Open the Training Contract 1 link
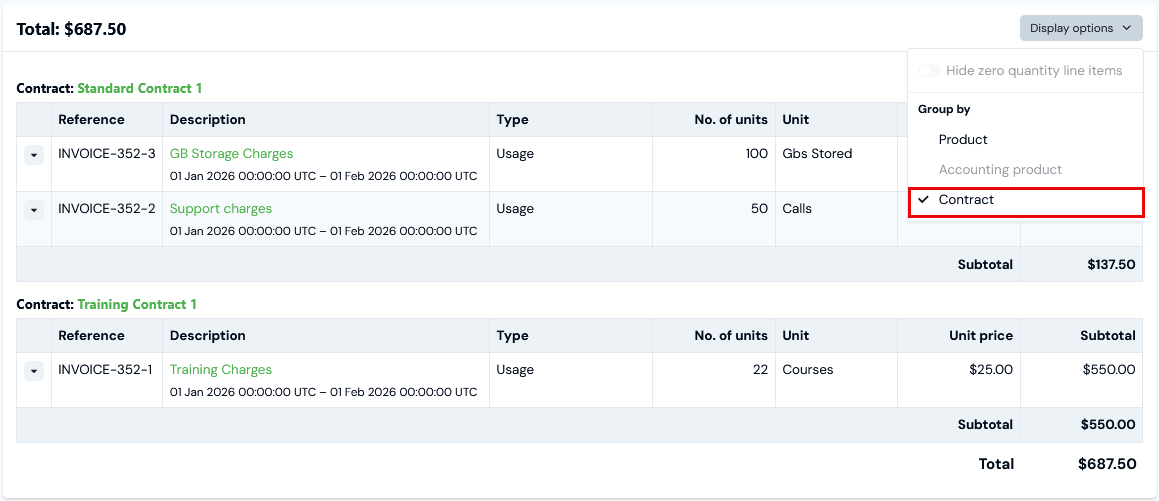Screen dimensions: 1159x501 tap(137, 304)
